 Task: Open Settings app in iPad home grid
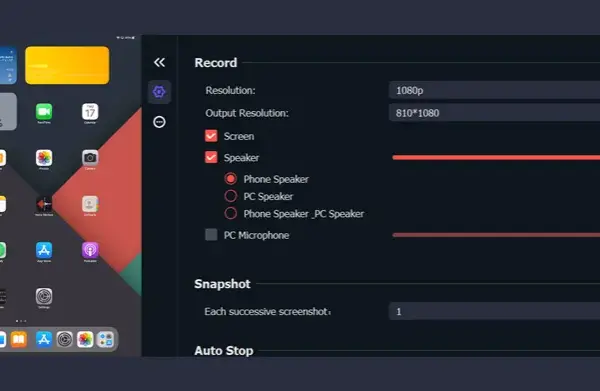pos(44,297)
